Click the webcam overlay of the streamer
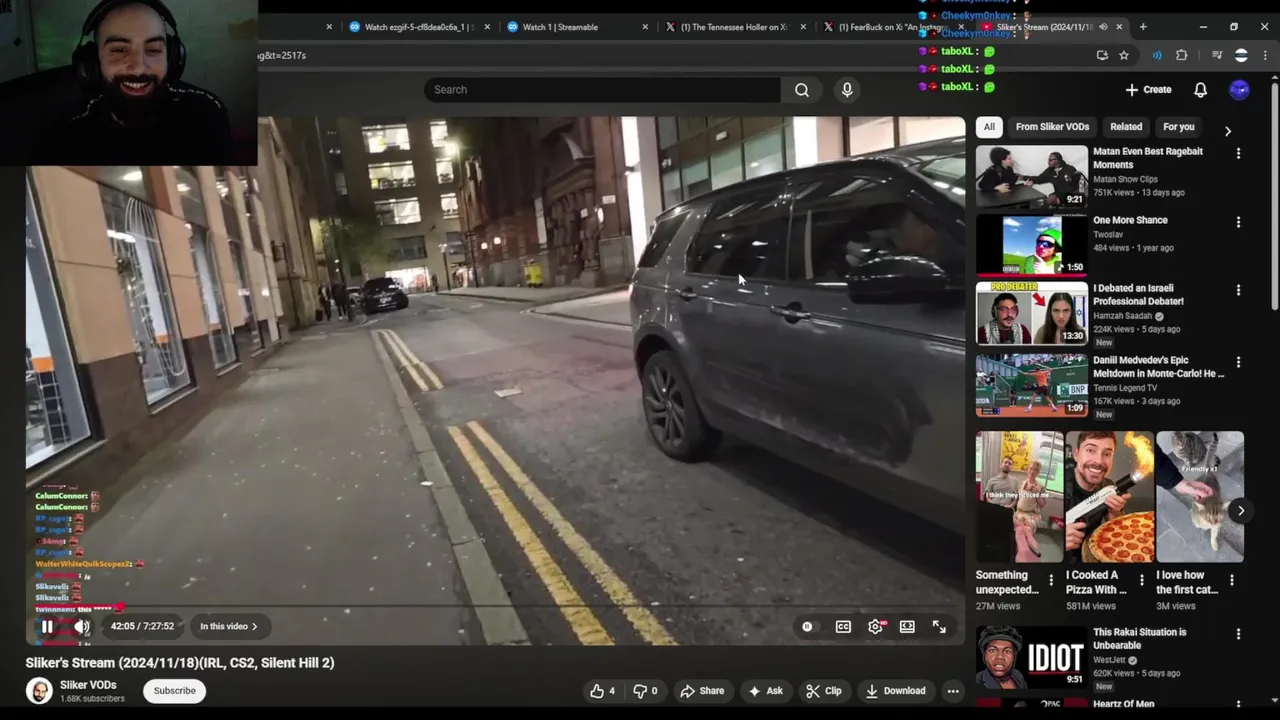This screenshot has width=1280, height=720. click(129, 82)
